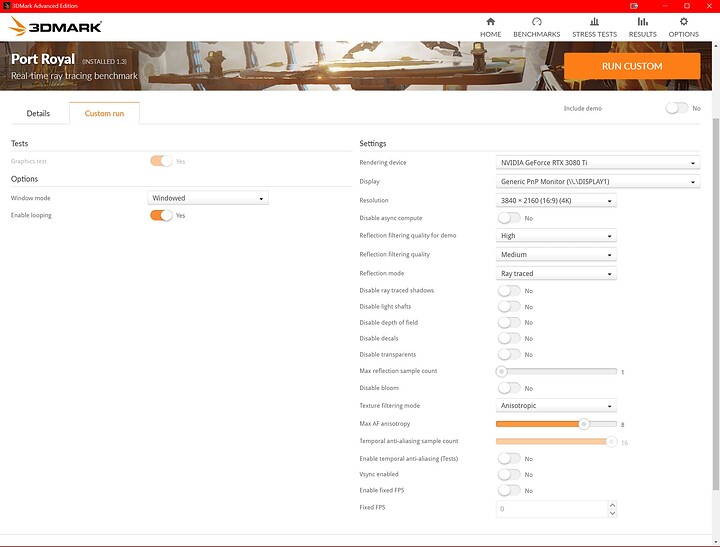This screenshot has width=720, height=547.
Task: Toggle Vsync enabled switch
Action: (x=509, y=474)
